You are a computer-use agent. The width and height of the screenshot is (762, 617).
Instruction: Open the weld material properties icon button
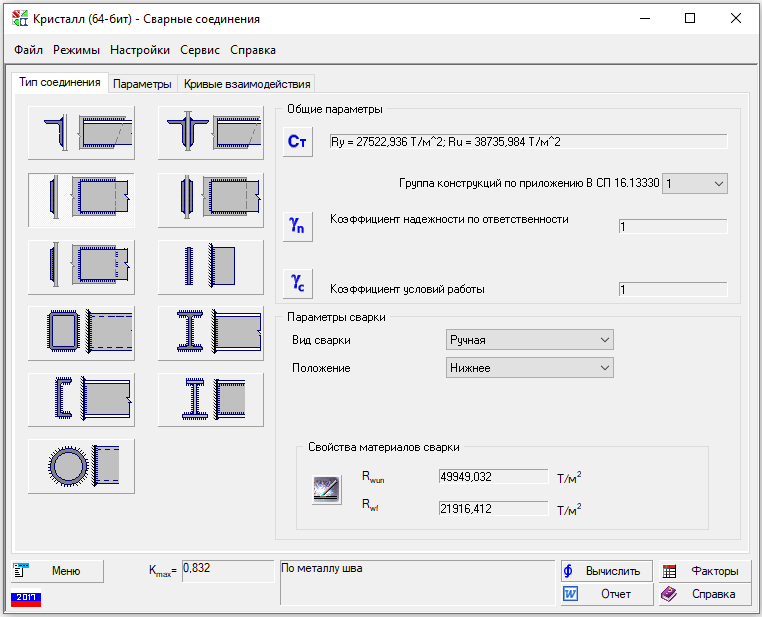click(326, 490)
